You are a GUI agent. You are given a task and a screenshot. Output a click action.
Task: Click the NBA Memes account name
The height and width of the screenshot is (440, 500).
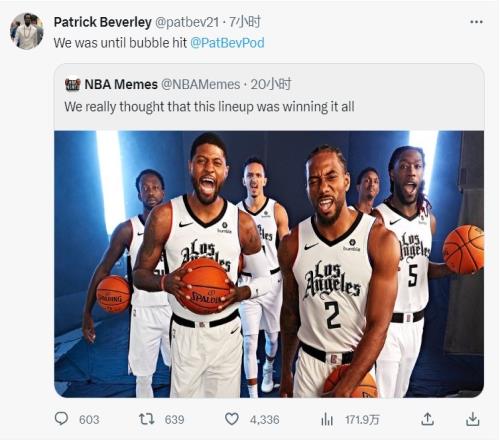click(121, 84)
